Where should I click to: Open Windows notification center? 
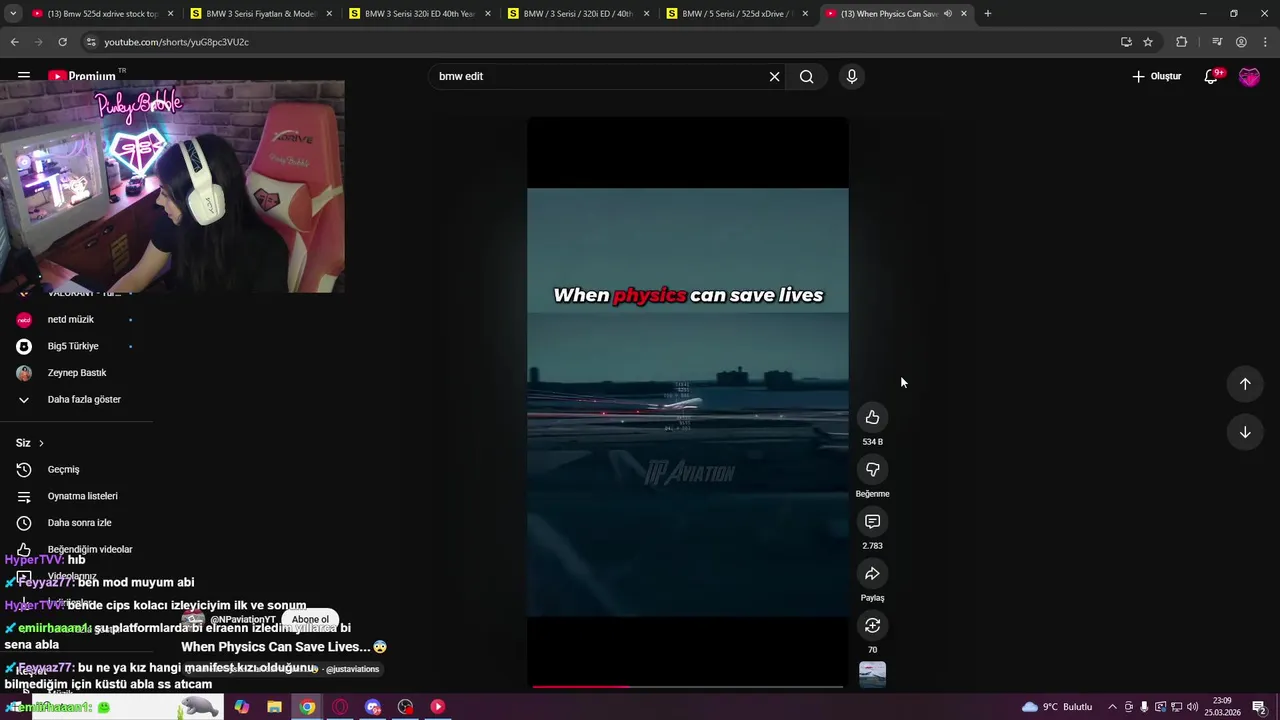[x=1259, y=707]
